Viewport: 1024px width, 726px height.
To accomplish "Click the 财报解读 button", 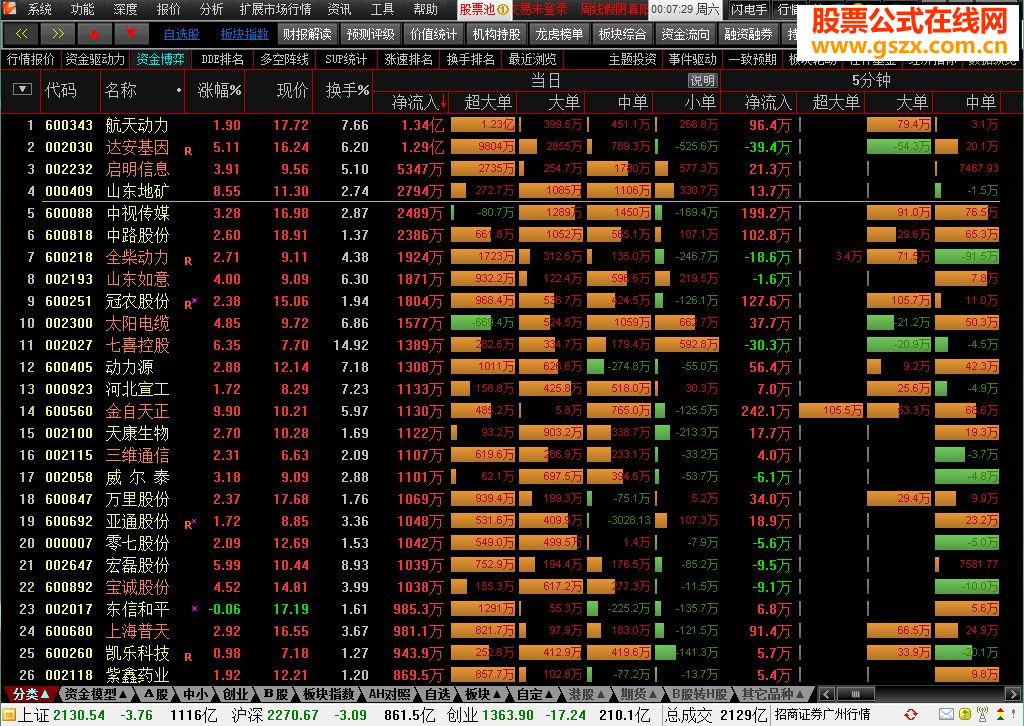I will tap(307, 34).
